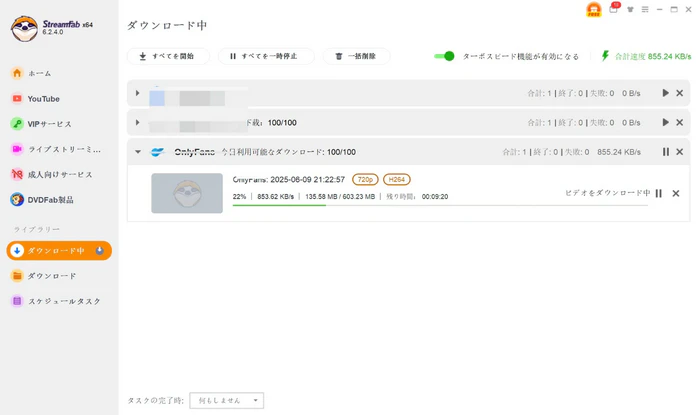The image size is (700, 415).
Task: Open VIPサービス section
Action: pos(49,124)
